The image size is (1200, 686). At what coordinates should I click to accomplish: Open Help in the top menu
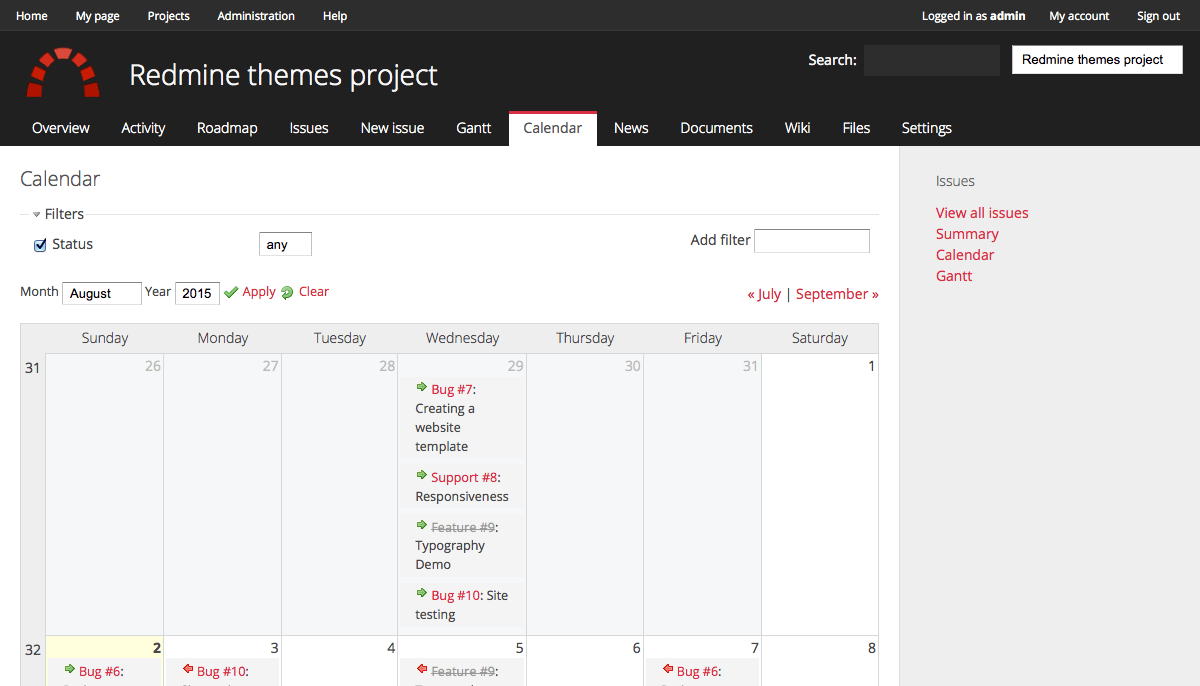pos(335,16)
